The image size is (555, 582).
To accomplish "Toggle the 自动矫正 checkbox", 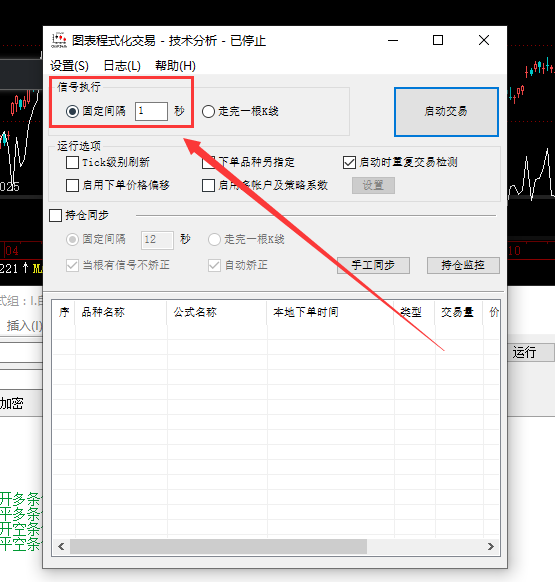I will tap(214, 265).
